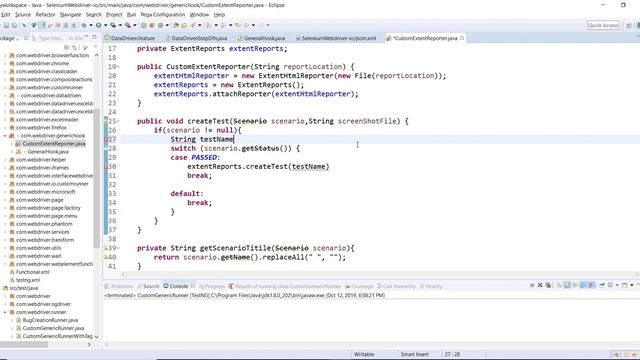This screenshot has height=360, width=640.
Task: Open the Run button dropdown arrow
Action: [105, 25]
